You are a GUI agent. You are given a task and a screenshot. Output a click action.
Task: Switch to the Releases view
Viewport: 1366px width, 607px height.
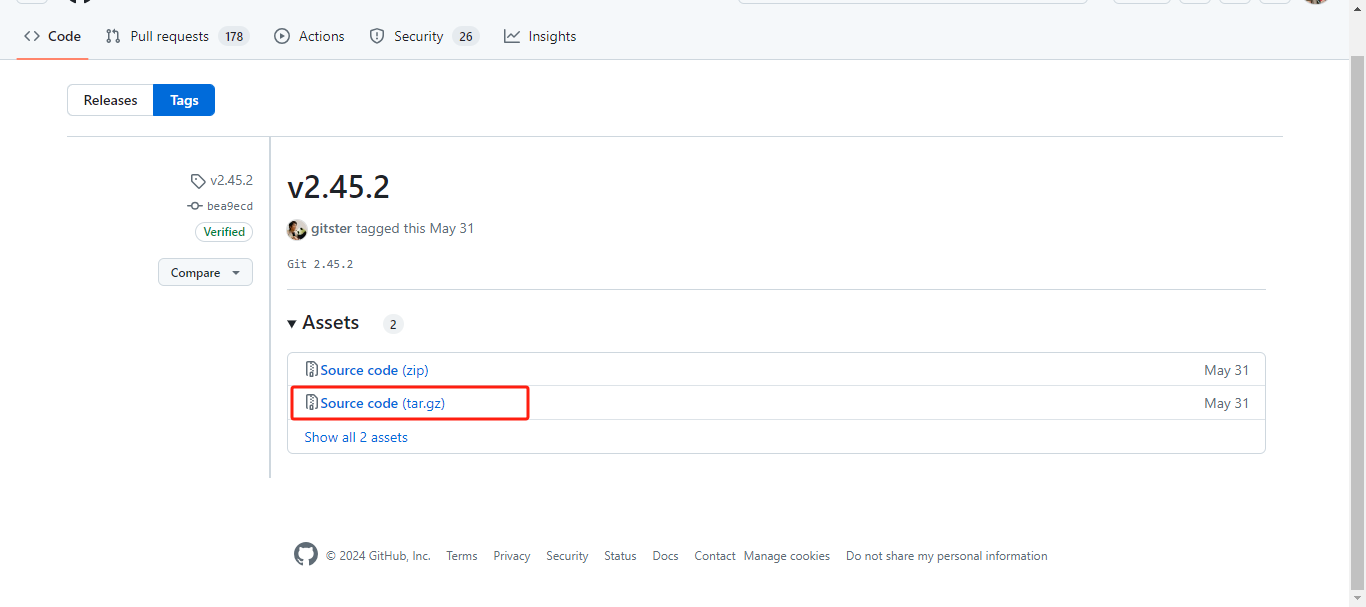tap(110, 100)
